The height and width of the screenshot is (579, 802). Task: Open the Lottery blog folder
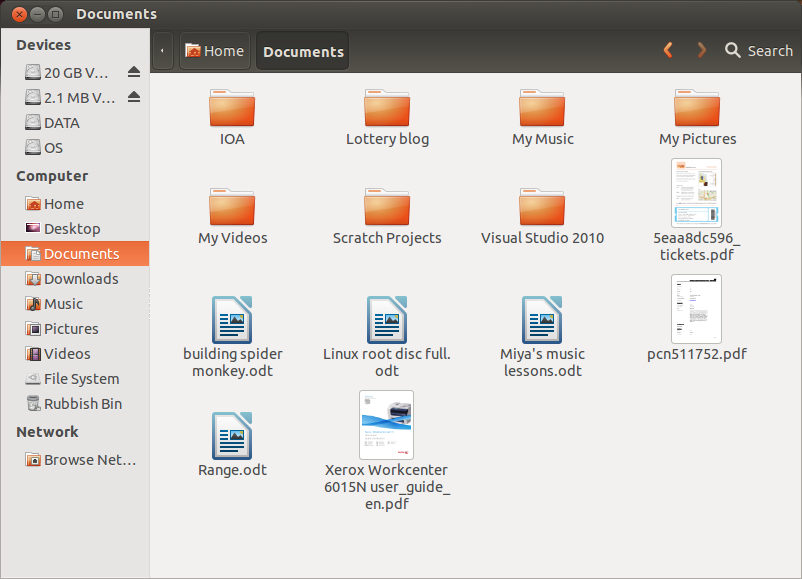click(387, 108)
